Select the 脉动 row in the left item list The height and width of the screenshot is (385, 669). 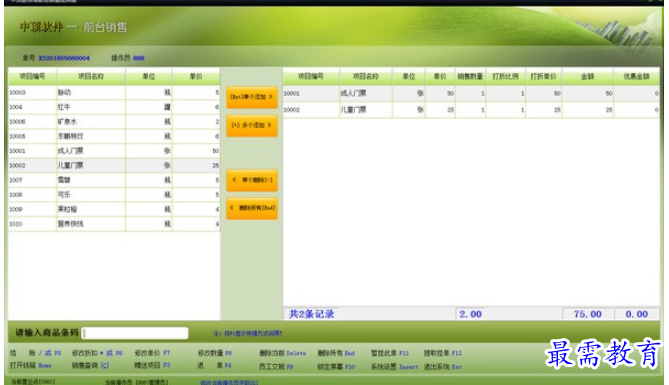pos(114,92)
